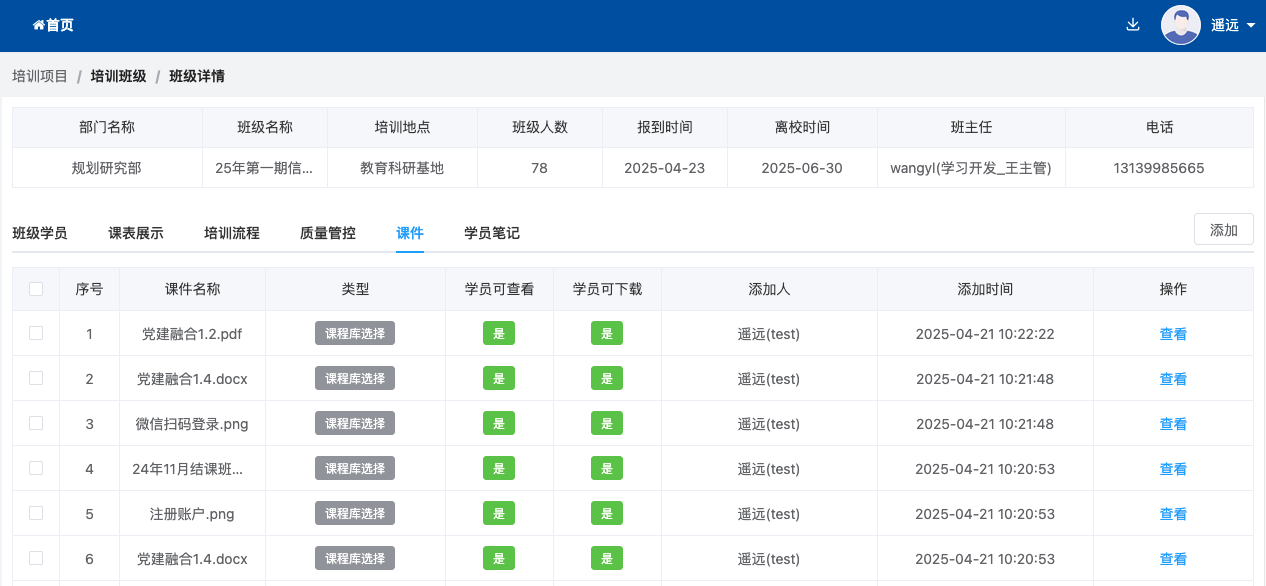The height and width of the screenshot is (586, 1266).
Task: Click 学员可下载 是 badge for 微信扫码登录.png
Action: (607, 423)
